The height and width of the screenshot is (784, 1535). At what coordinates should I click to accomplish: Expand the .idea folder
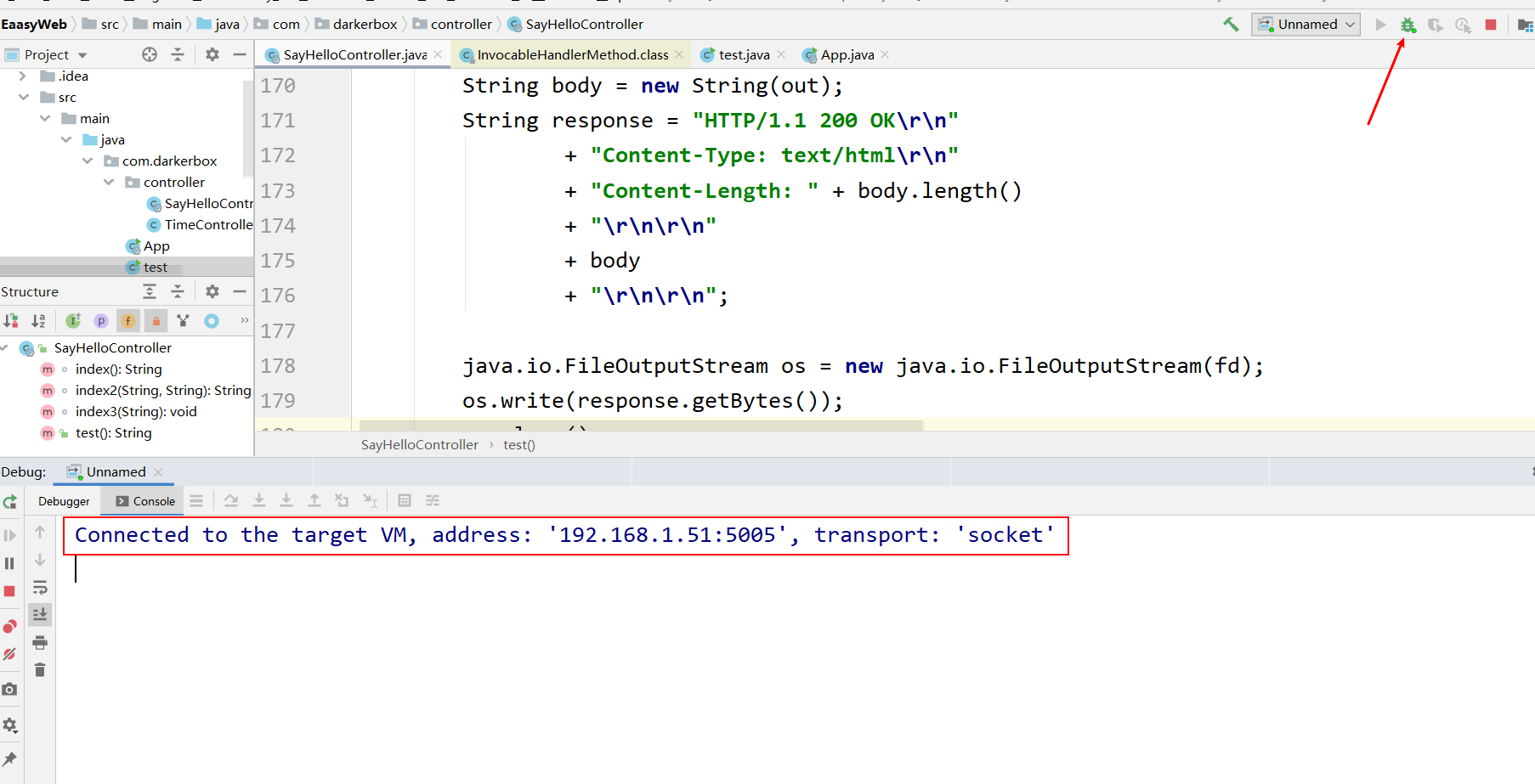click(22, 76)
